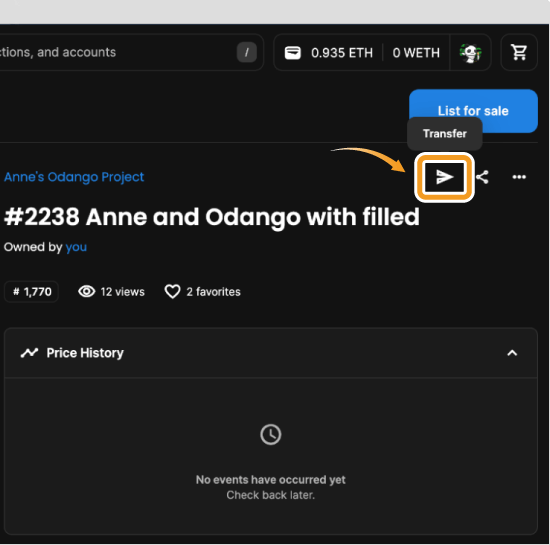Click the Transfer paper-plane icon

click(x=444, y=177)
